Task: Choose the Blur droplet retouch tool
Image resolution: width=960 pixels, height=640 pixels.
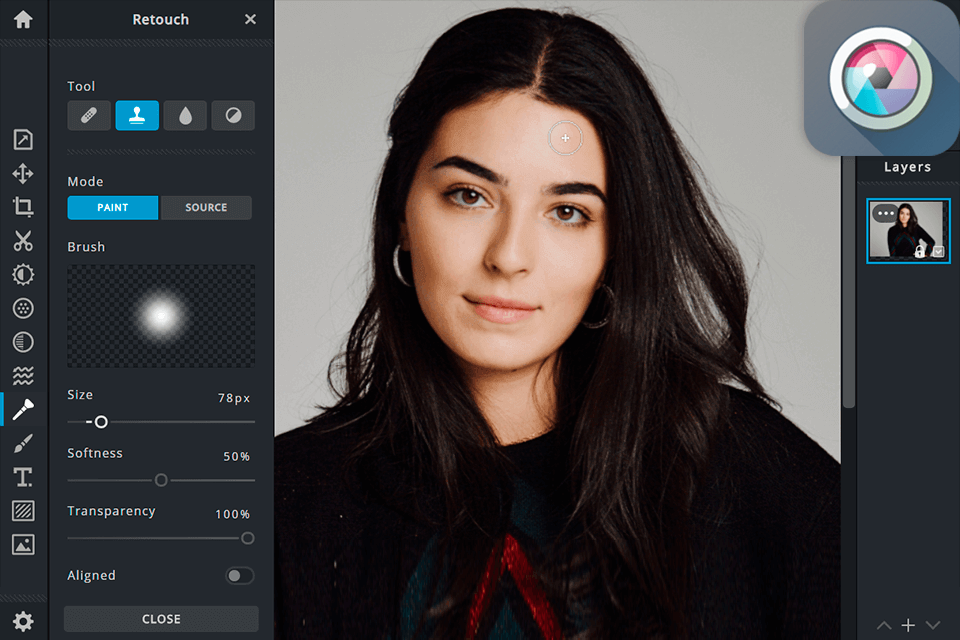Action: click(x=185, y=115)
